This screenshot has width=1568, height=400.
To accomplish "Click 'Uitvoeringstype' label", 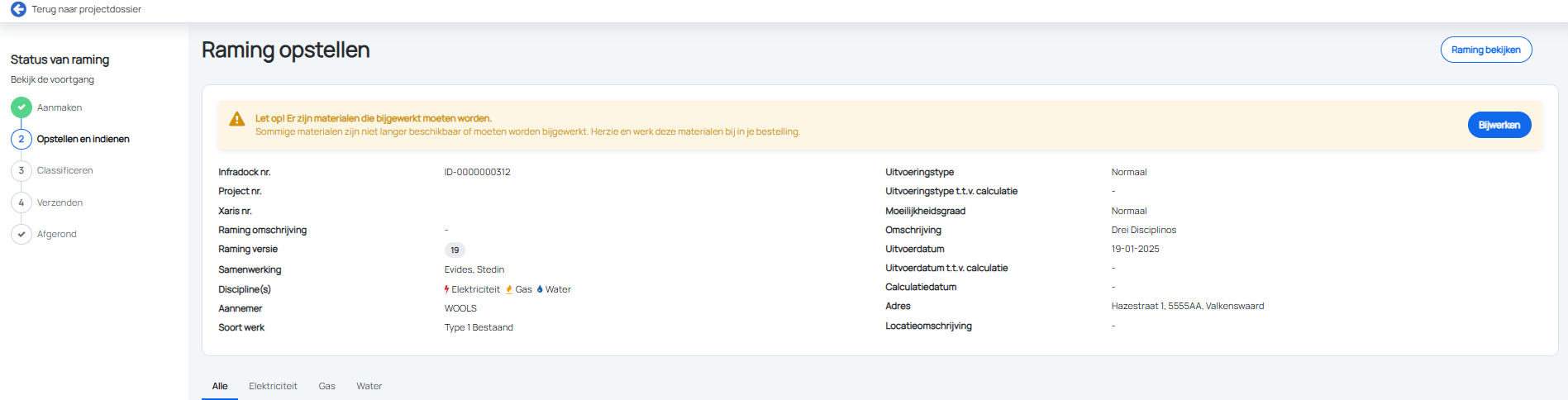I will pyautogui.click(x=919, y=172).
